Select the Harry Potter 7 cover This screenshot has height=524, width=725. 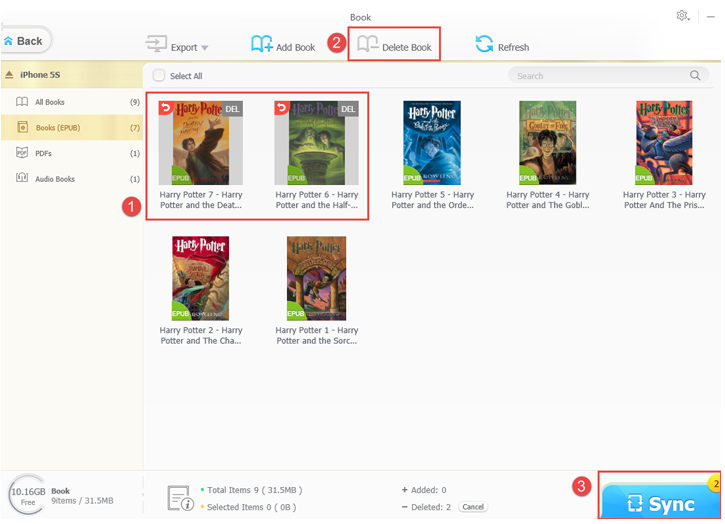[x=201, y=143]
